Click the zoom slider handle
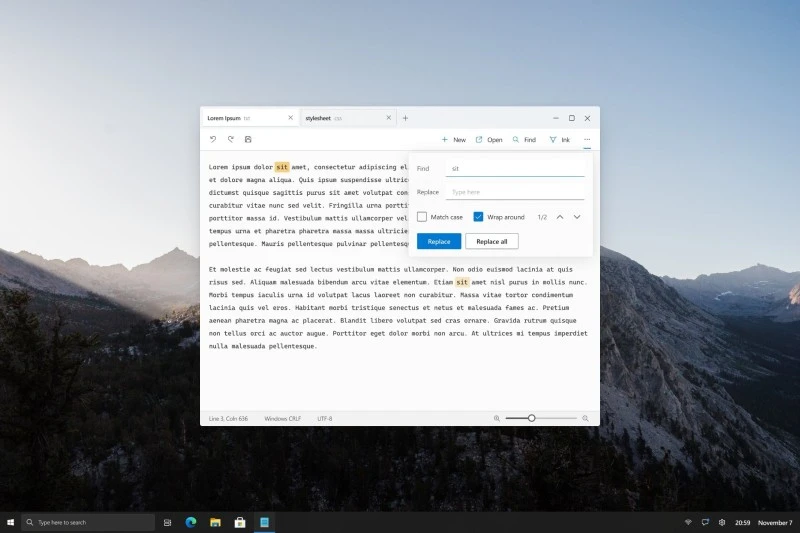Viewport: 800px width, 533px height. click(x=532, y=418)
